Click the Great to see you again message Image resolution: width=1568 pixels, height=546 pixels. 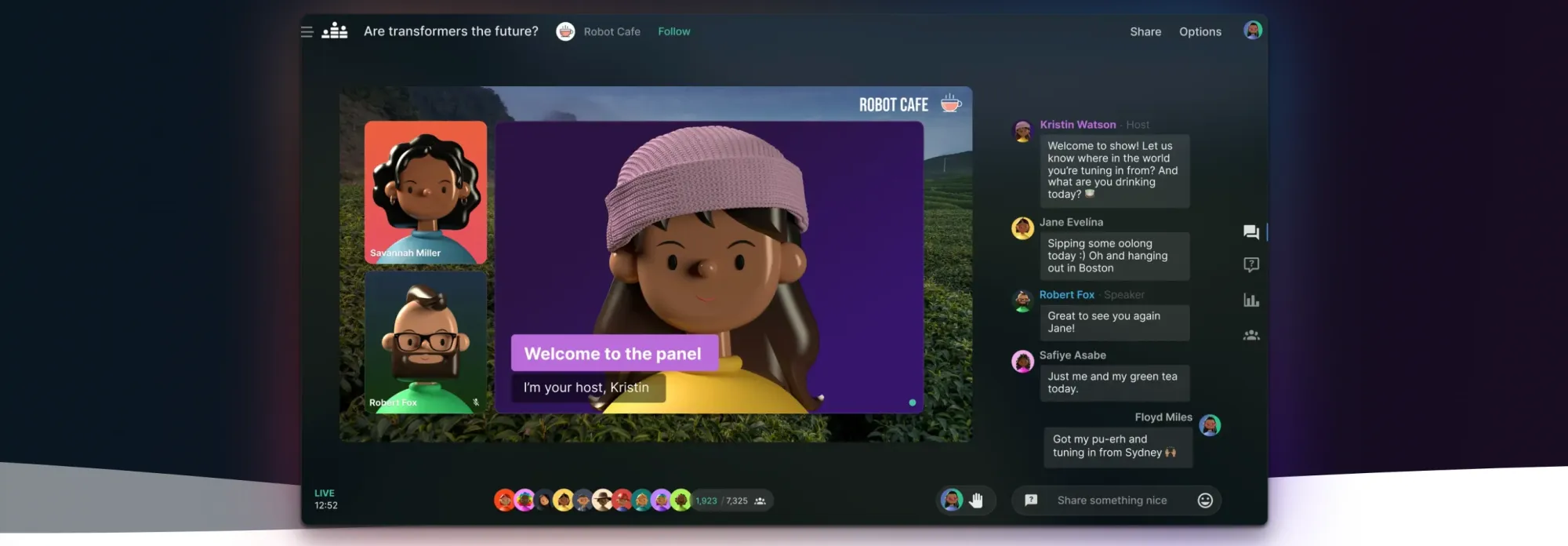click(x=1114, y=322)
